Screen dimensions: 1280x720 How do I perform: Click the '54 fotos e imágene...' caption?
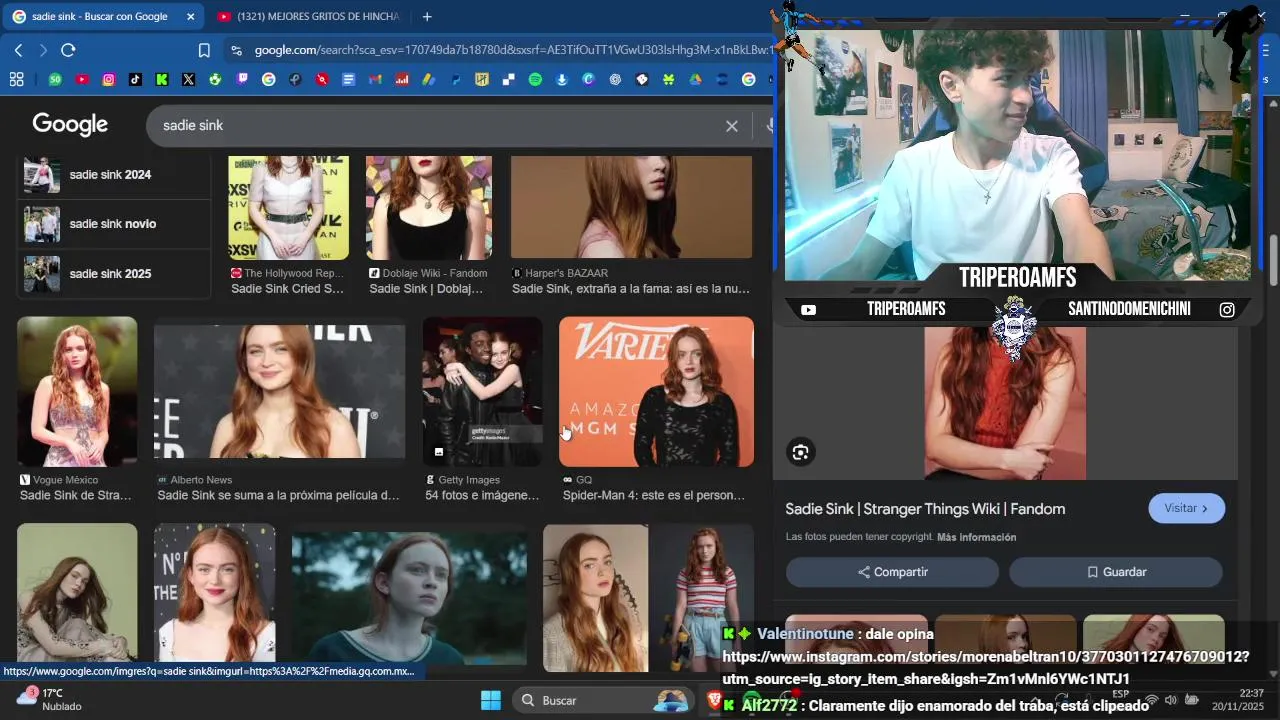coord(482,495)
